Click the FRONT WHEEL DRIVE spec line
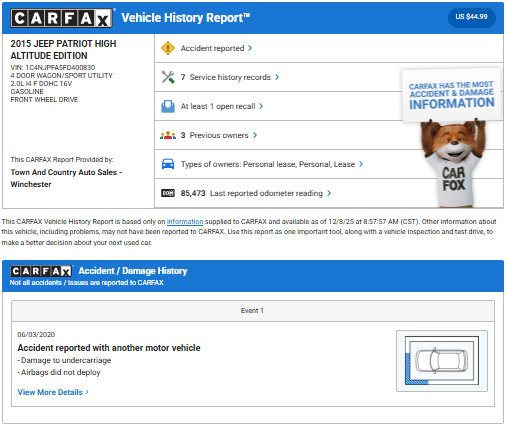 (x=44, y=100)
